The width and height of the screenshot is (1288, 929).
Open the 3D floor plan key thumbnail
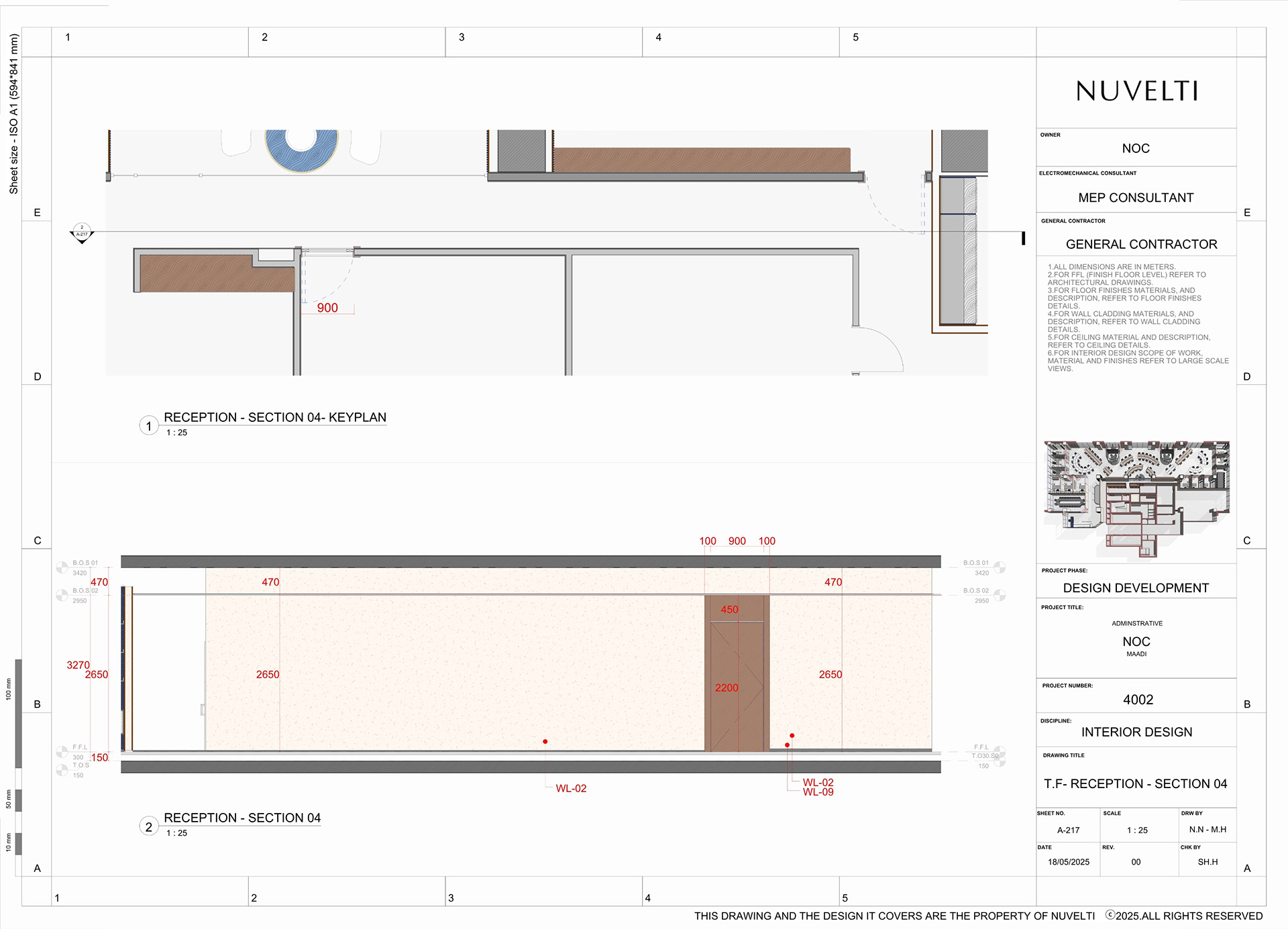point(1137,500)
